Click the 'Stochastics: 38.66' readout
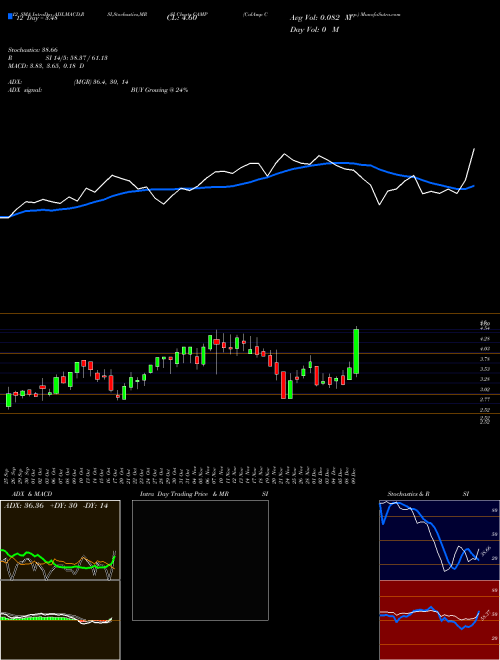 point(32,50)
